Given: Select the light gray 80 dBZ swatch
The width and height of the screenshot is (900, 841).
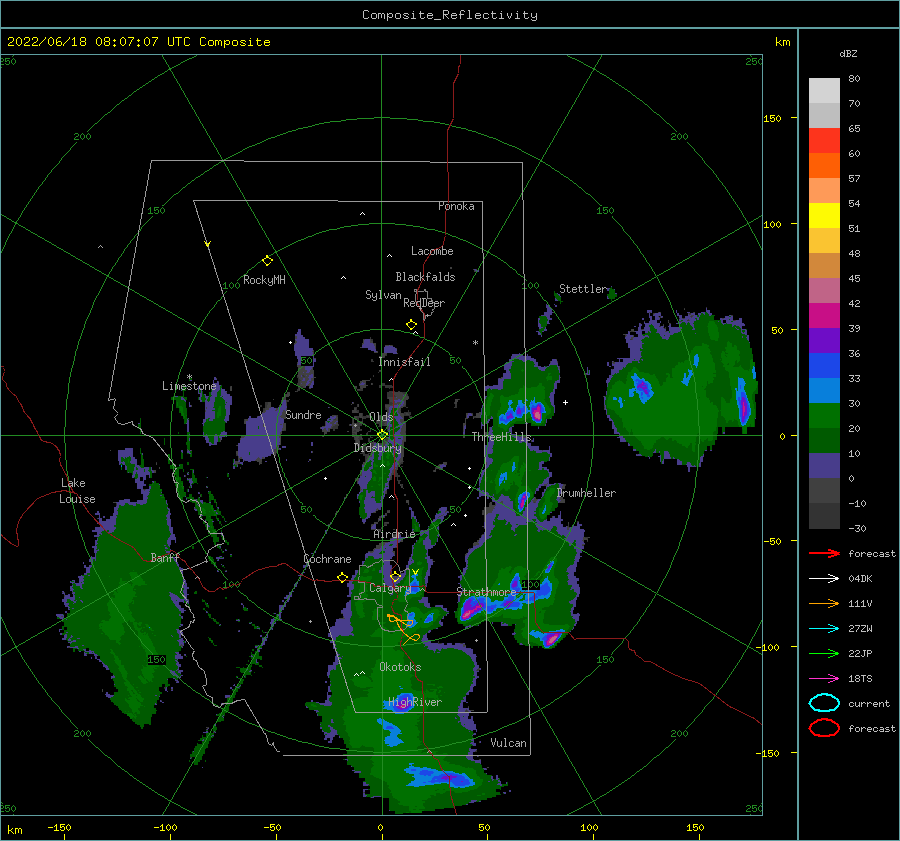Looking at the screenshot, I should [x=824, y=91].
